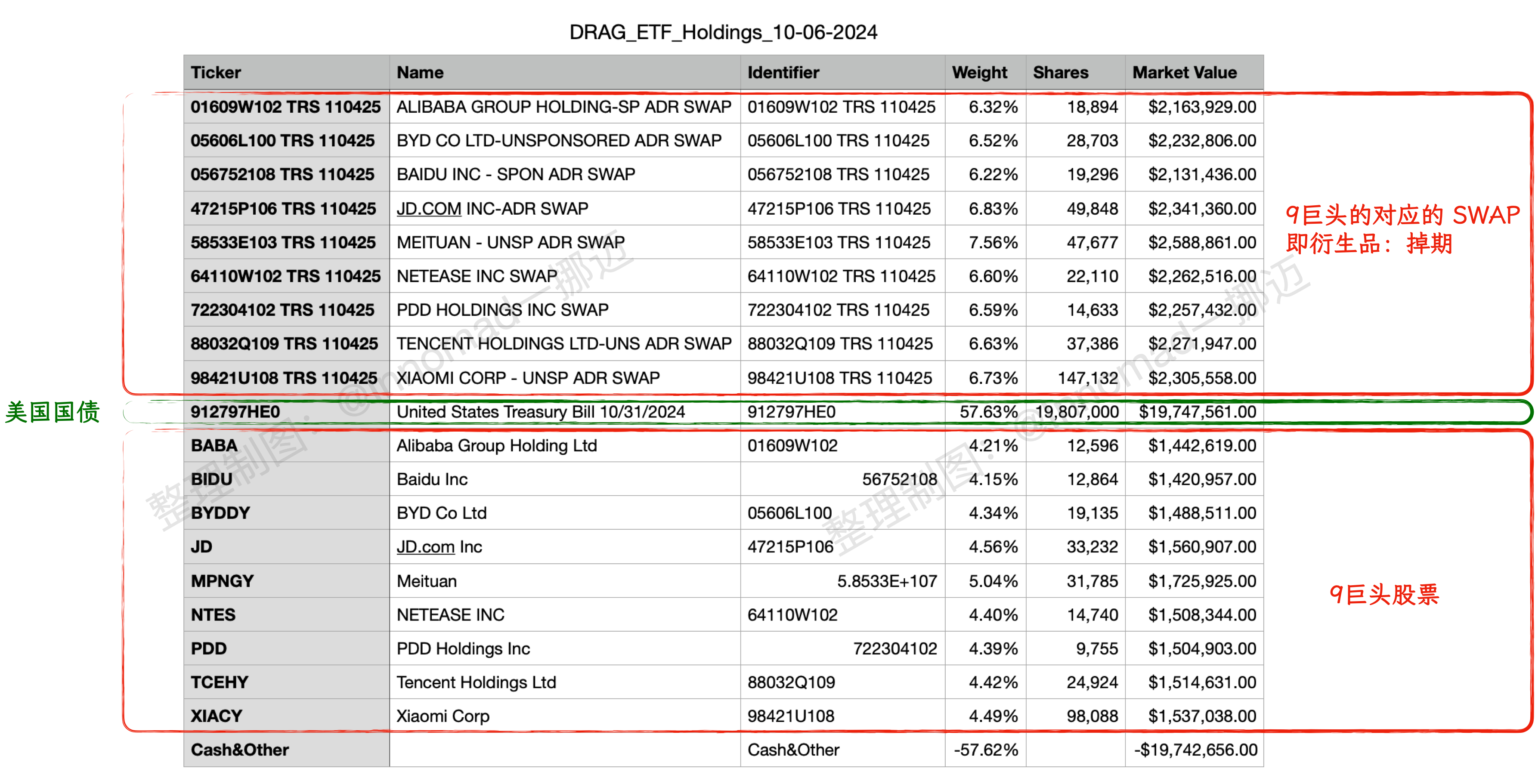Select Baidu Inc name cell
This screenshot has width=1535, height=784.
[x=565, y=480]
